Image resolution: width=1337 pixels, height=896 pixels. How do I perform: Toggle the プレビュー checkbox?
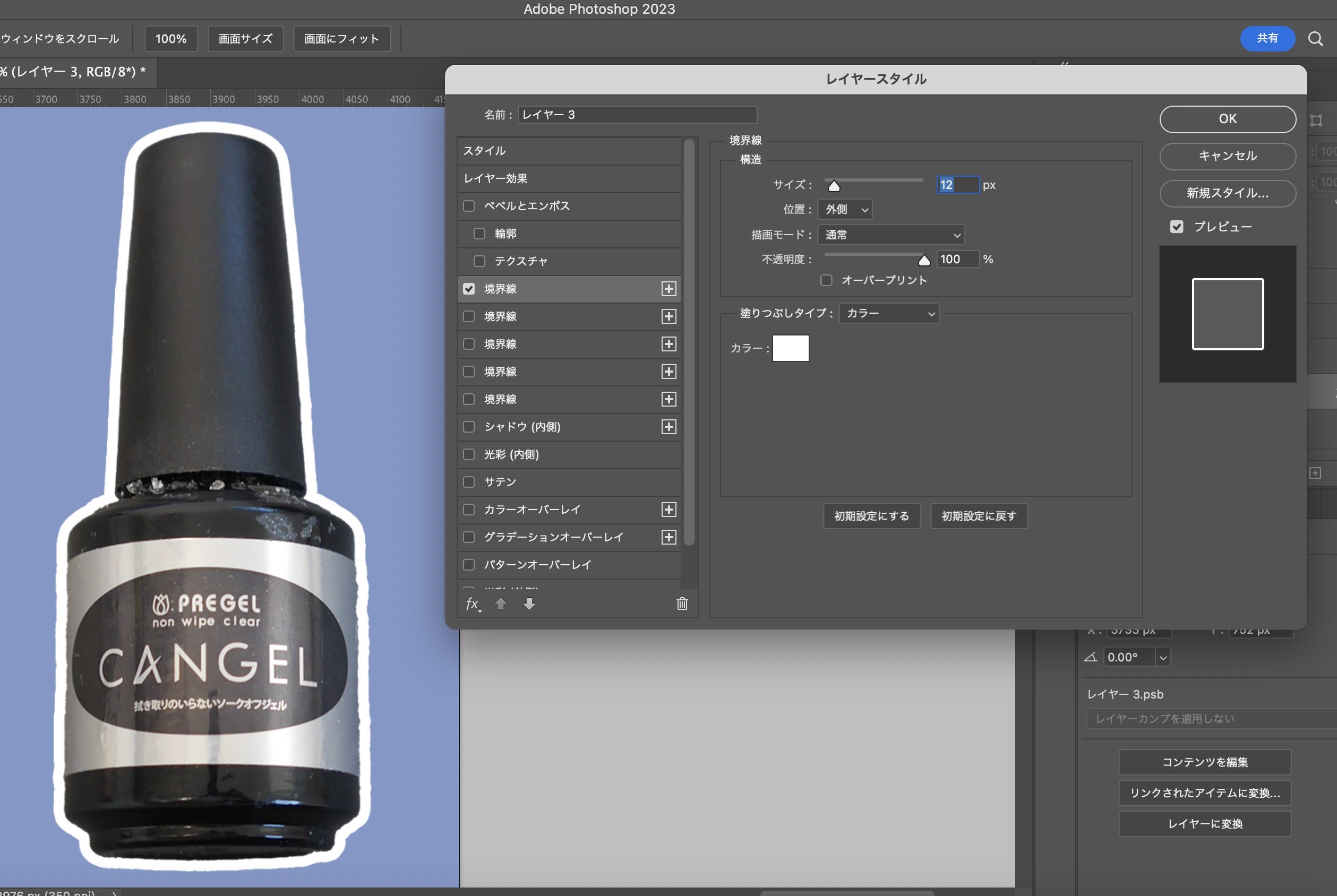pos(1176,227)
